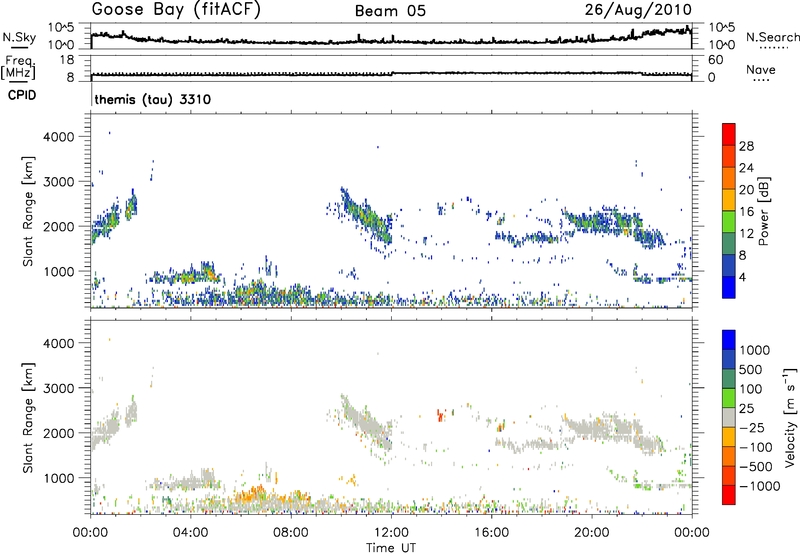
Task: Pick the bright blue top velocity colorbar segment
Action: [729, 340]
